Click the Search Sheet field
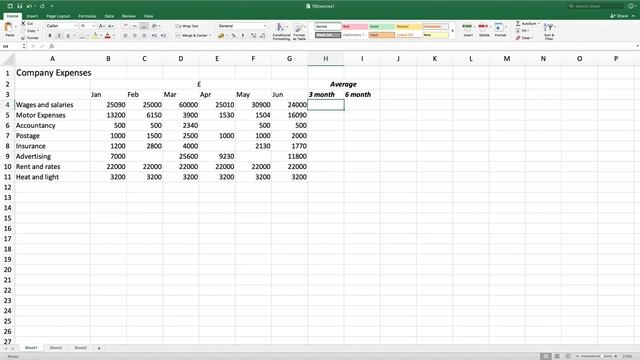This screenshot has height=360, width=640. 596,6
